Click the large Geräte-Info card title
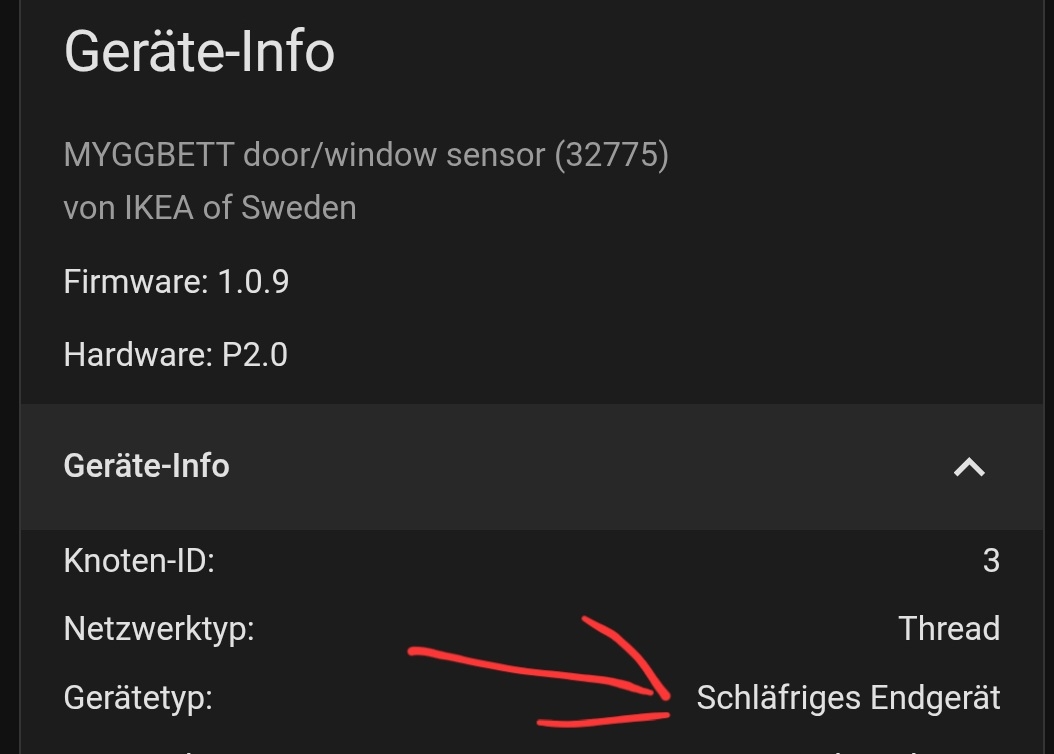Viewport: 1054px width, 754px height. point(199,52)
